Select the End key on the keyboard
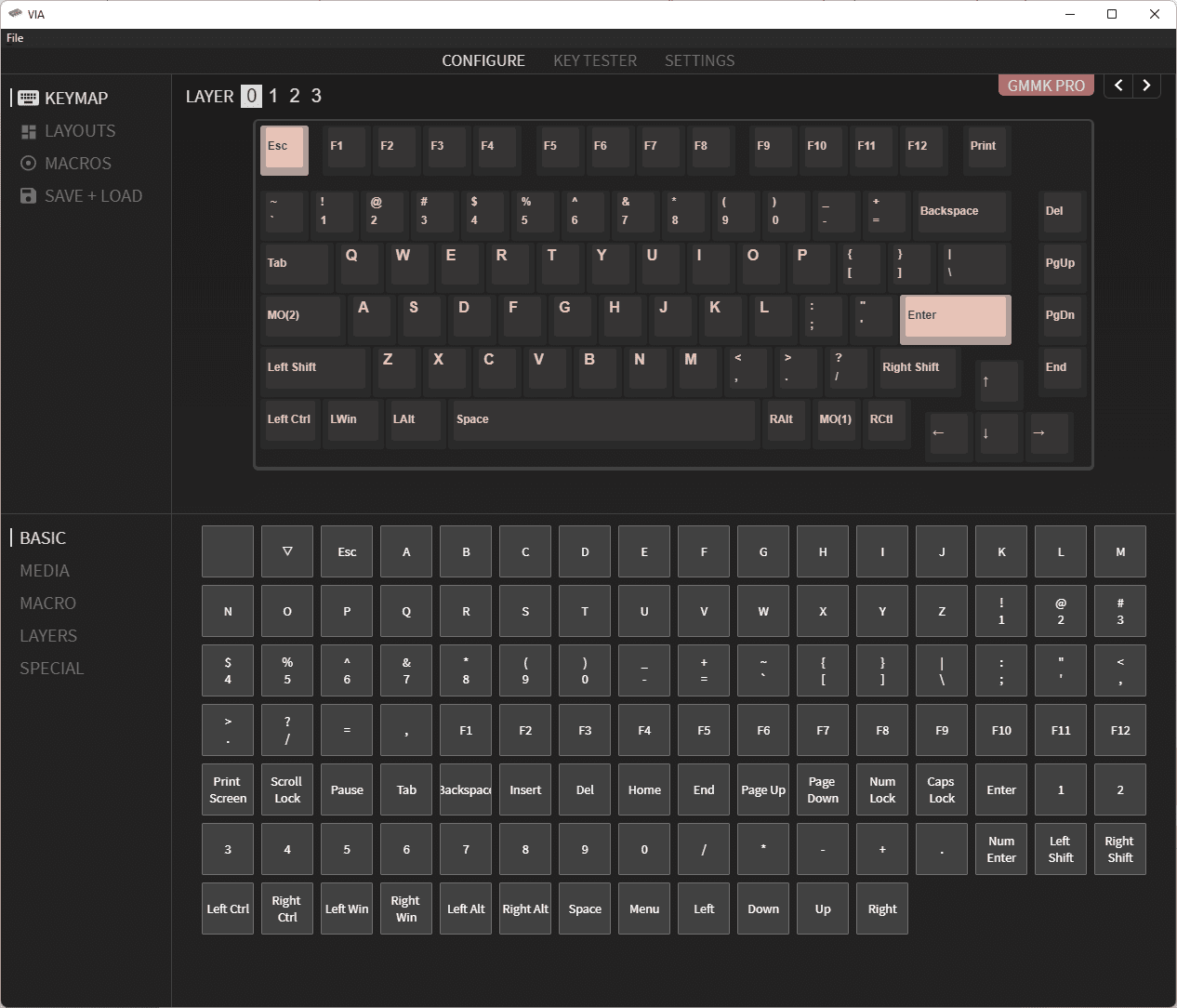 click(x=1062, y=371)
